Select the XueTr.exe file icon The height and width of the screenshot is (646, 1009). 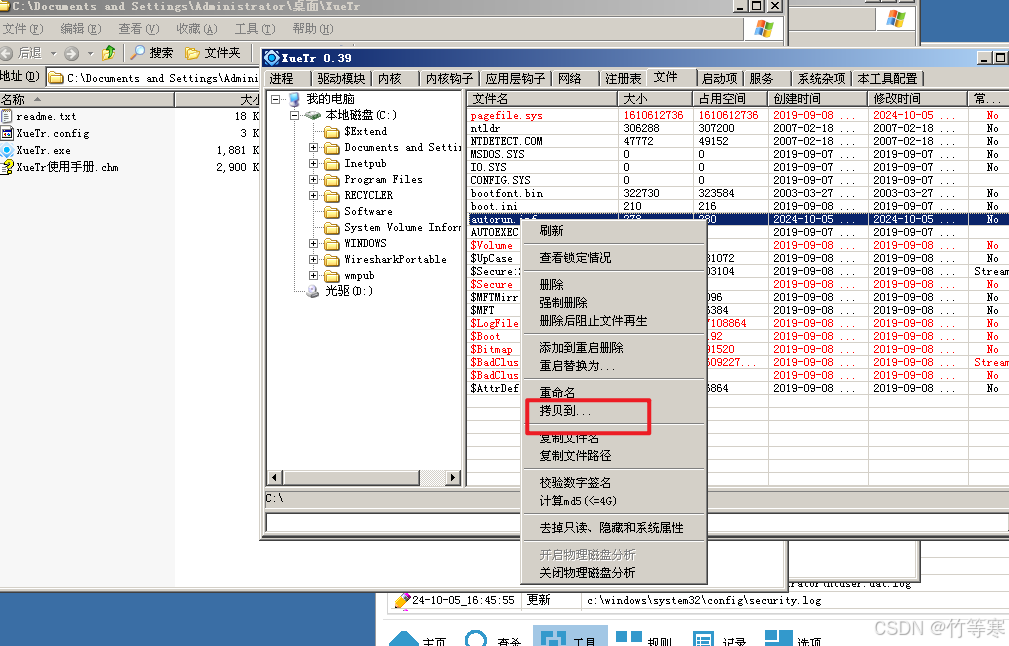(7, 150)
